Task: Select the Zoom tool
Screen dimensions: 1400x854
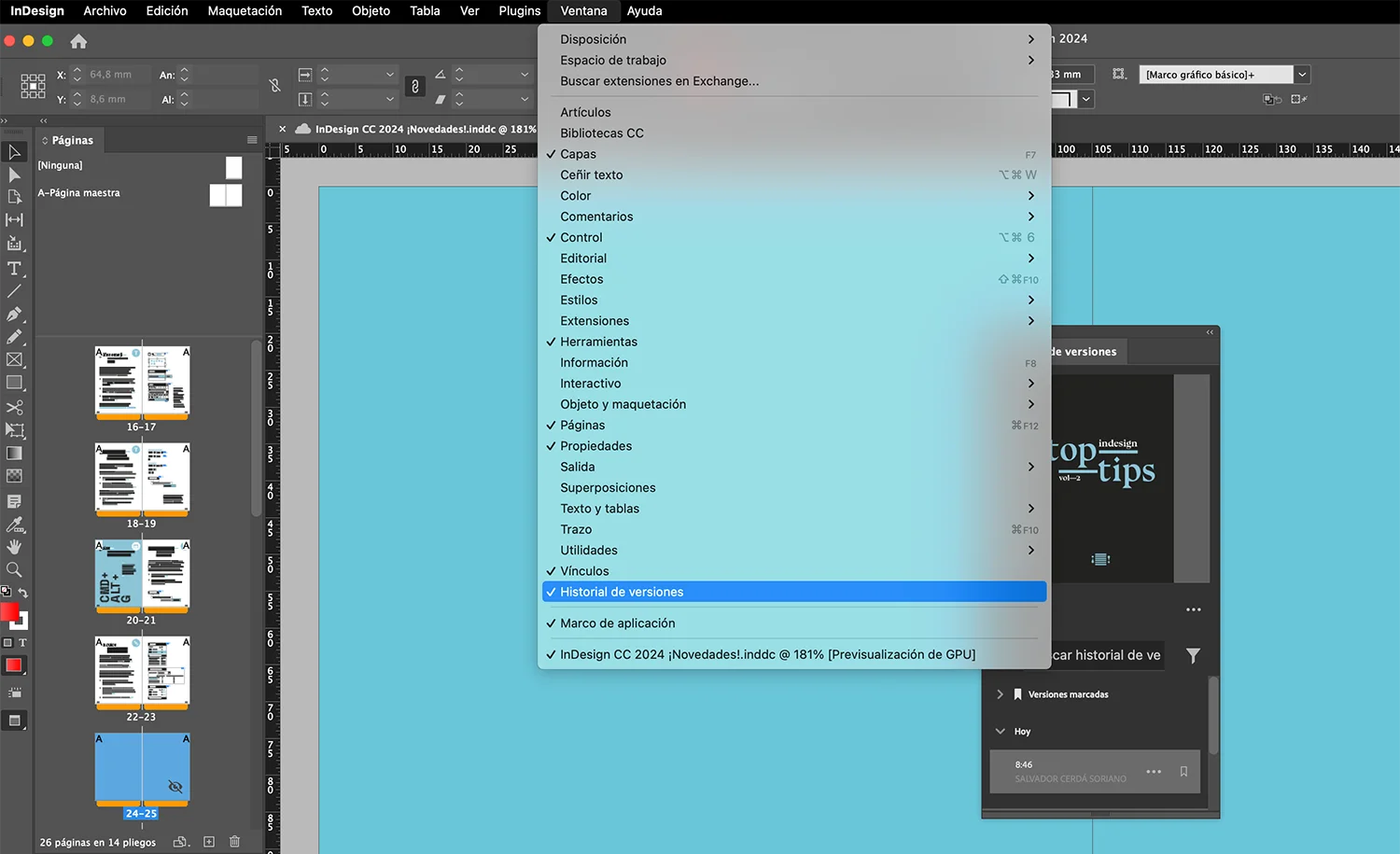Action: (14, 570)
